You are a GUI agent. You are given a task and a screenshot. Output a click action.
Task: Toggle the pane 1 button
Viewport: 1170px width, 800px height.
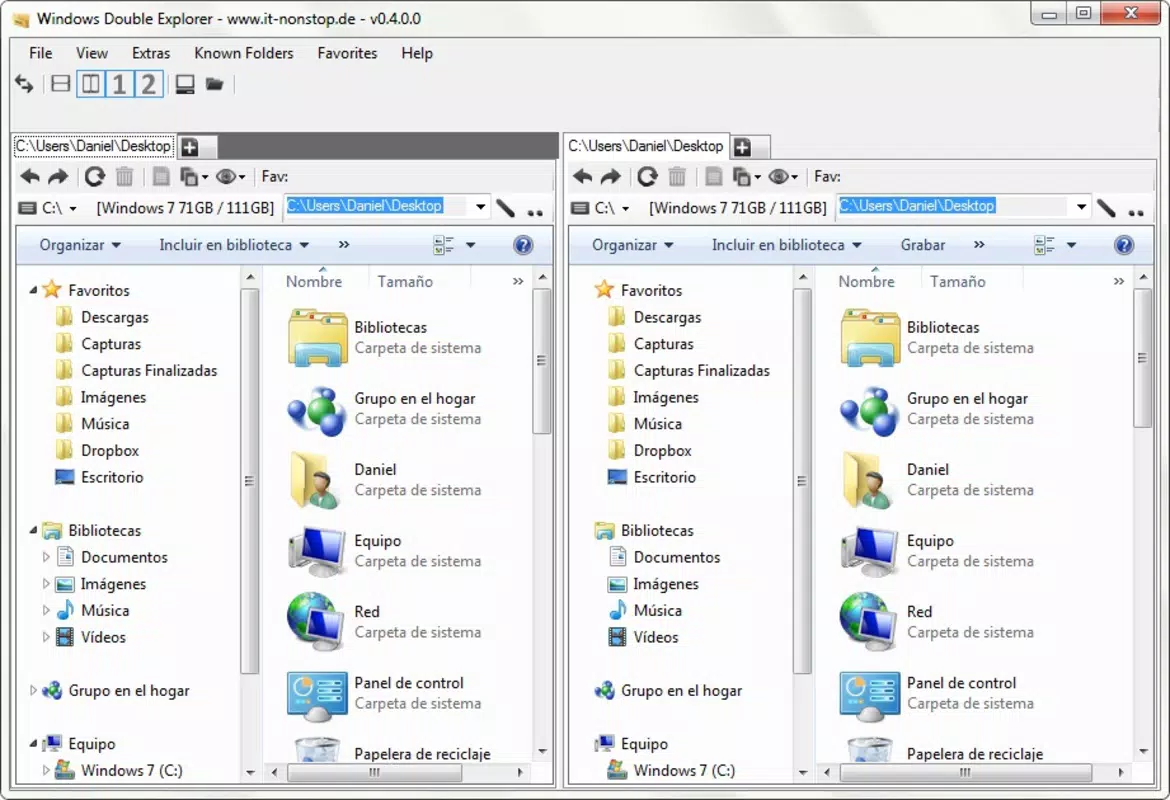[x=119, y=84]
